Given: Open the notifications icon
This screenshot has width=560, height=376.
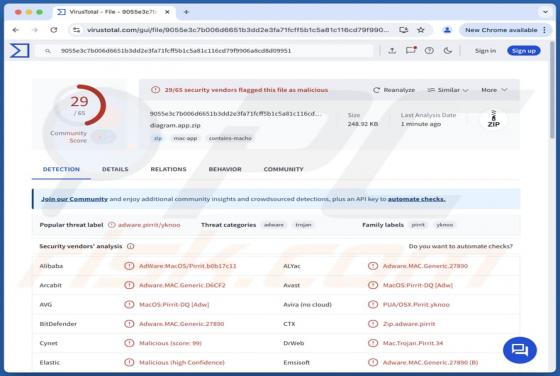Looking at the screenshot, I should click(x=411, y=50).
